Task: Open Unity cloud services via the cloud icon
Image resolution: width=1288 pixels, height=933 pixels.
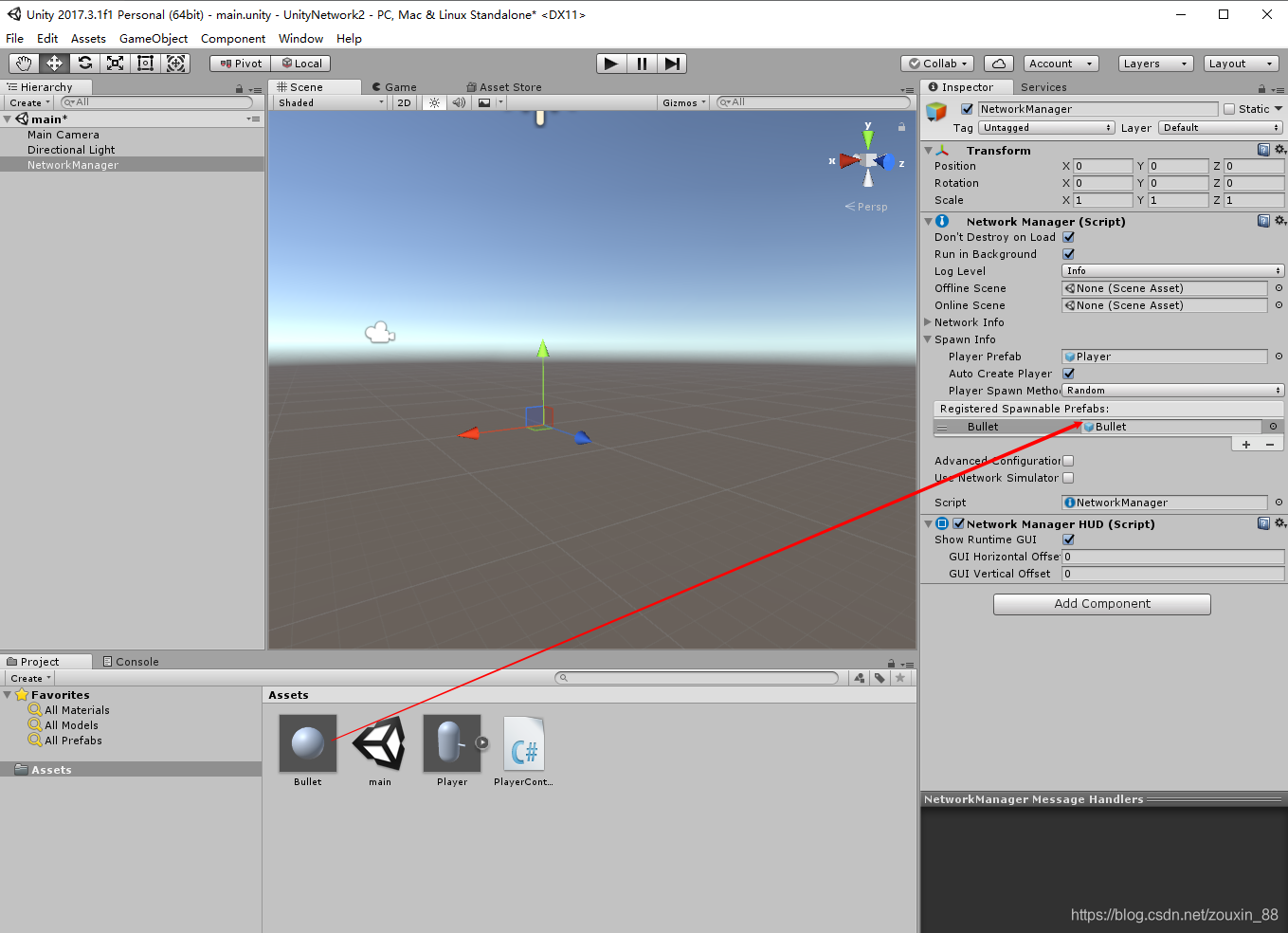Action: (1000, 63)
